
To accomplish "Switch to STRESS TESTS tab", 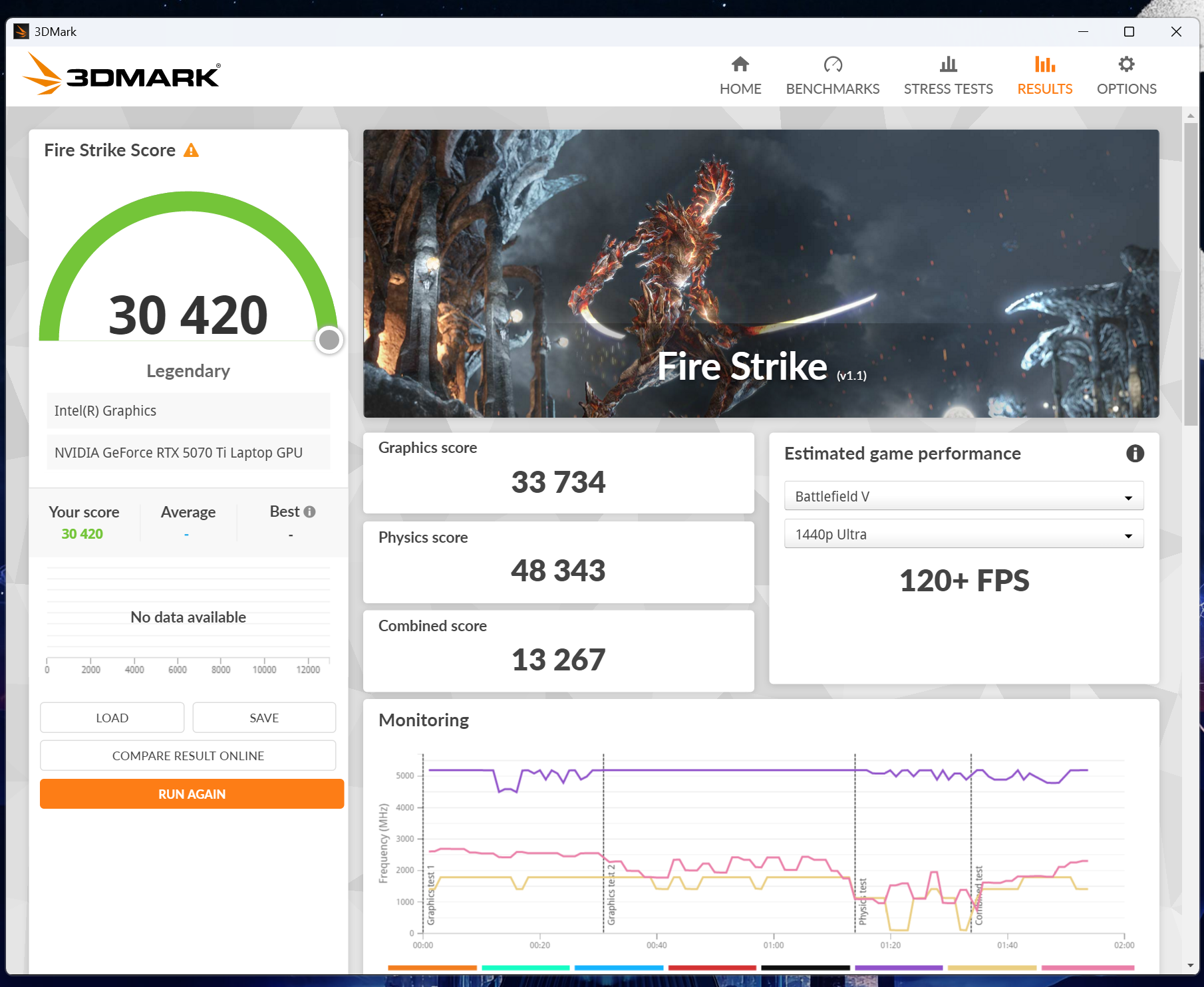I will coord(948,74).
